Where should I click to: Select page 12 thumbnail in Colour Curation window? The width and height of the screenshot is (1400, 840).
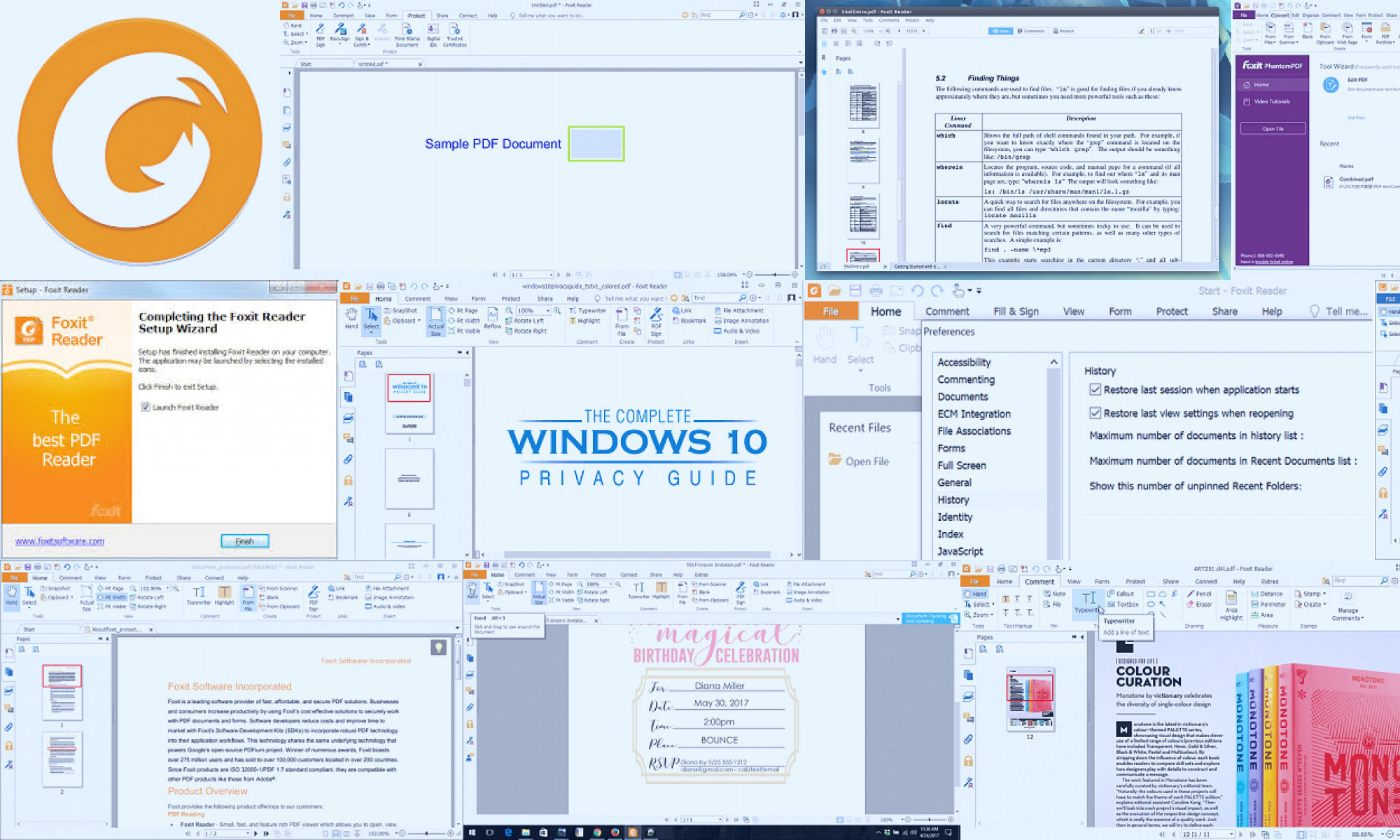point(1030,699)
